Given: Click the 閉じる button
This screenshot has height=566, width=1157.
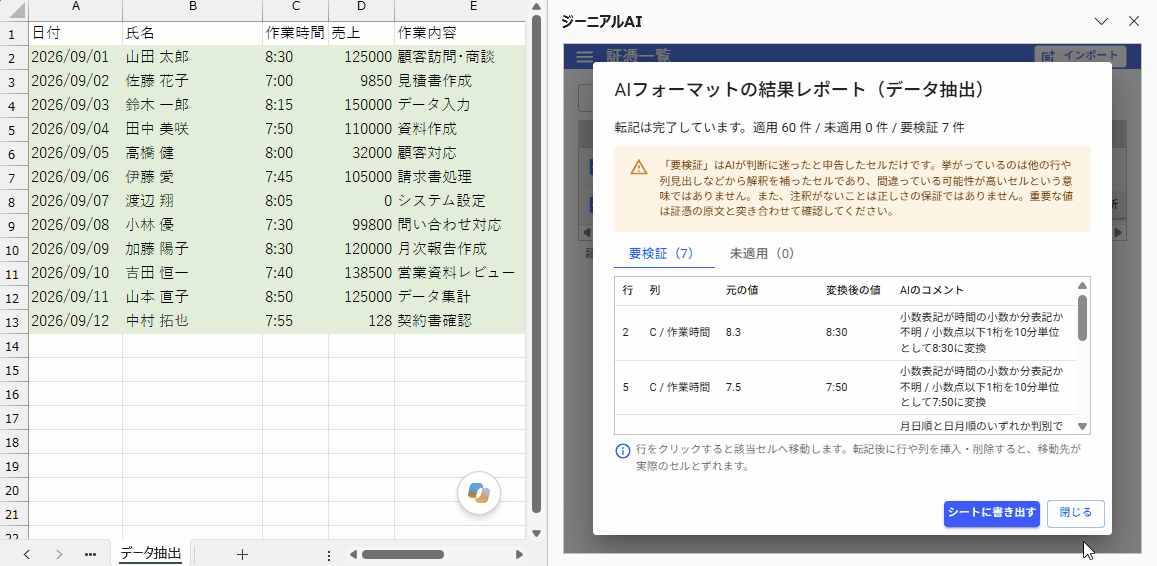Looking at the screenshot, I should [x=1075, y=514].
